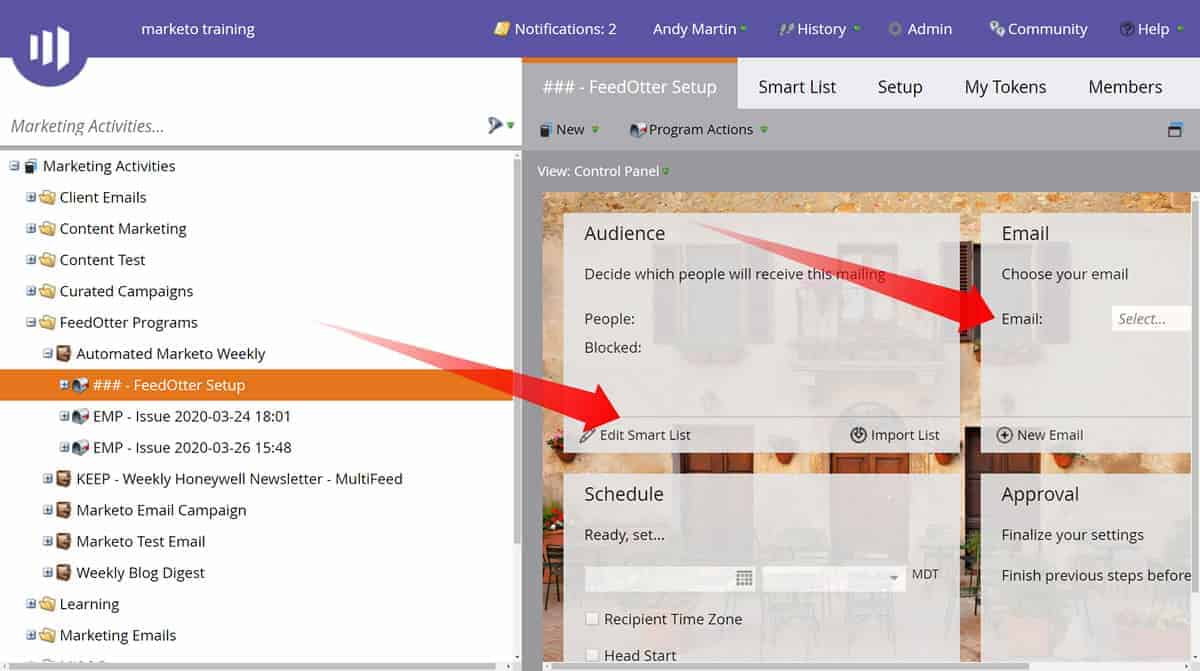
Task: Click the Client Emails folder icon
Action: point(47,198)
